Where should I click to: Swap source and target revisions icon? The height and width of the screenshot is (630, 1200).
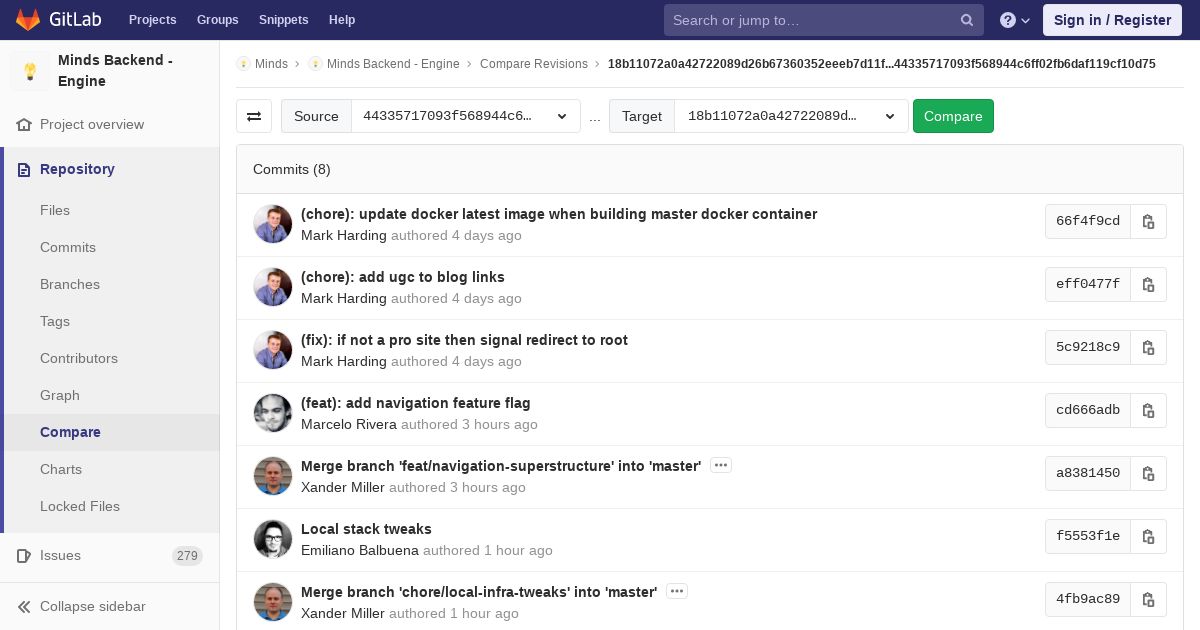coord(254,116)
